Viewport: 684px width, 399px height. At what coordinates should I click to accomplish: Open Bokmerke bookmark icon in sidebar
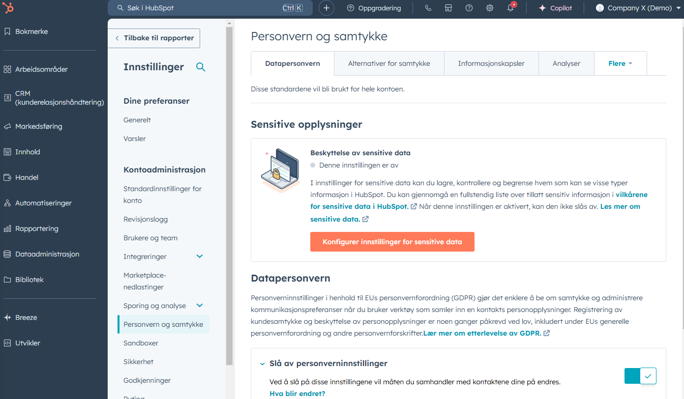coord(7,31)
